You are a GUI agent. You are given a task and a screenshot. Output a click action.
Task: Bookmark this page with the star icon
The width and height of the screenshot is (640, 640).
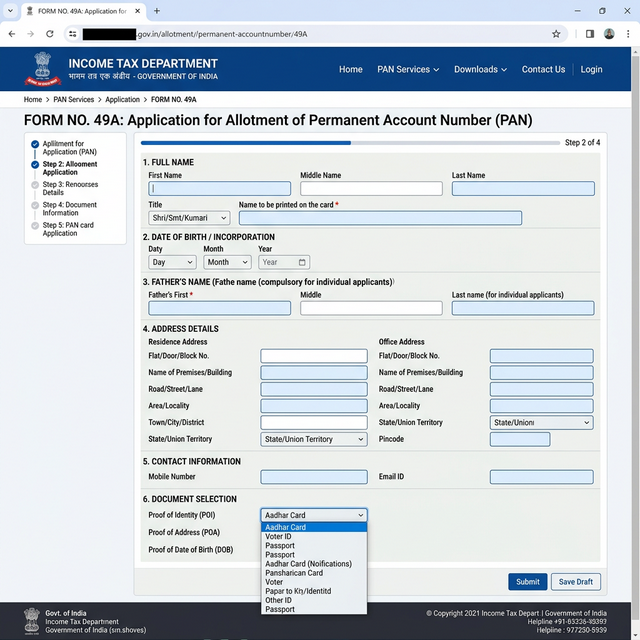(556, 34)
